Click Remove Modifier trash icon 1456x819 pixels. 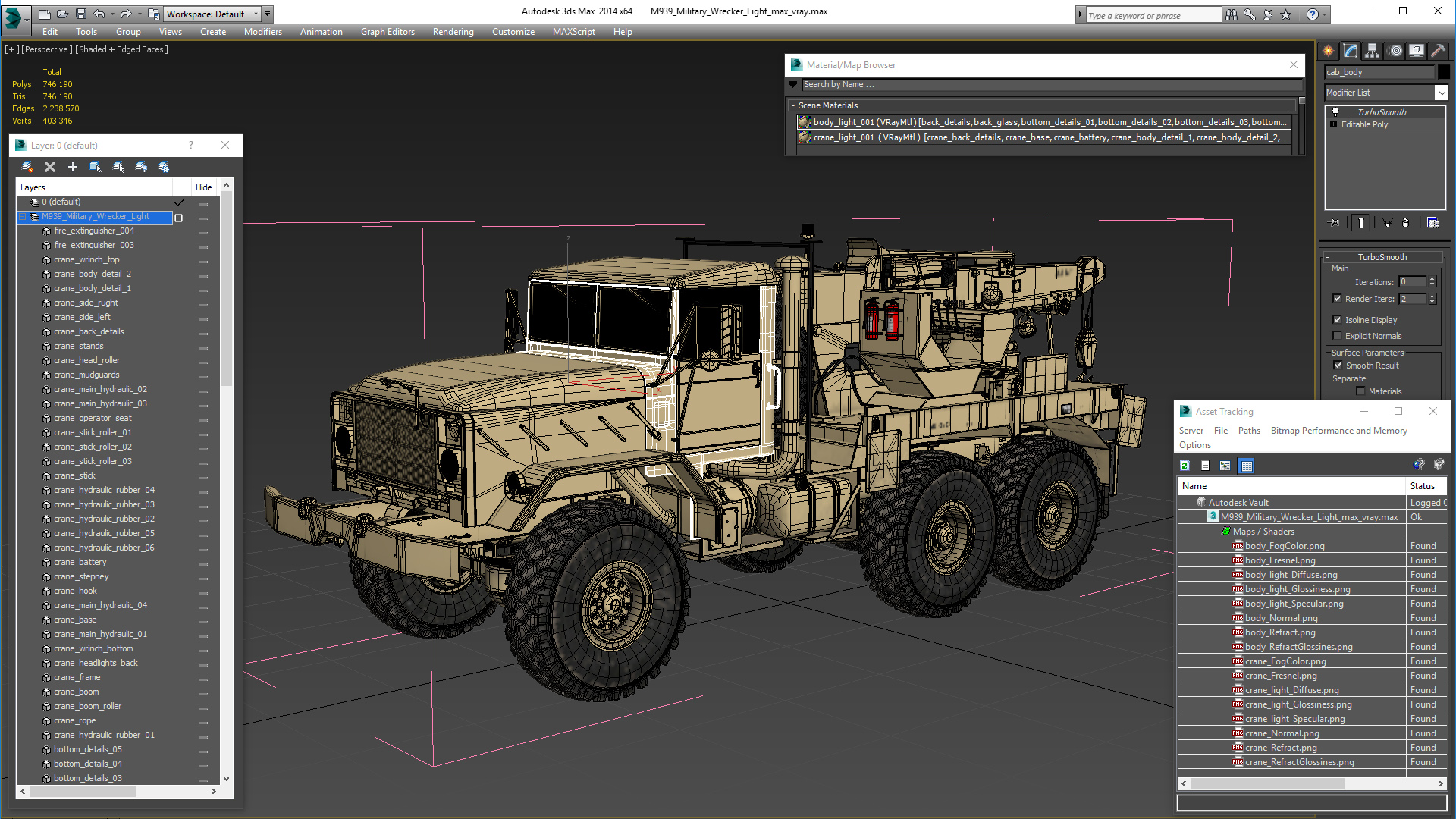coord(1406,222)
